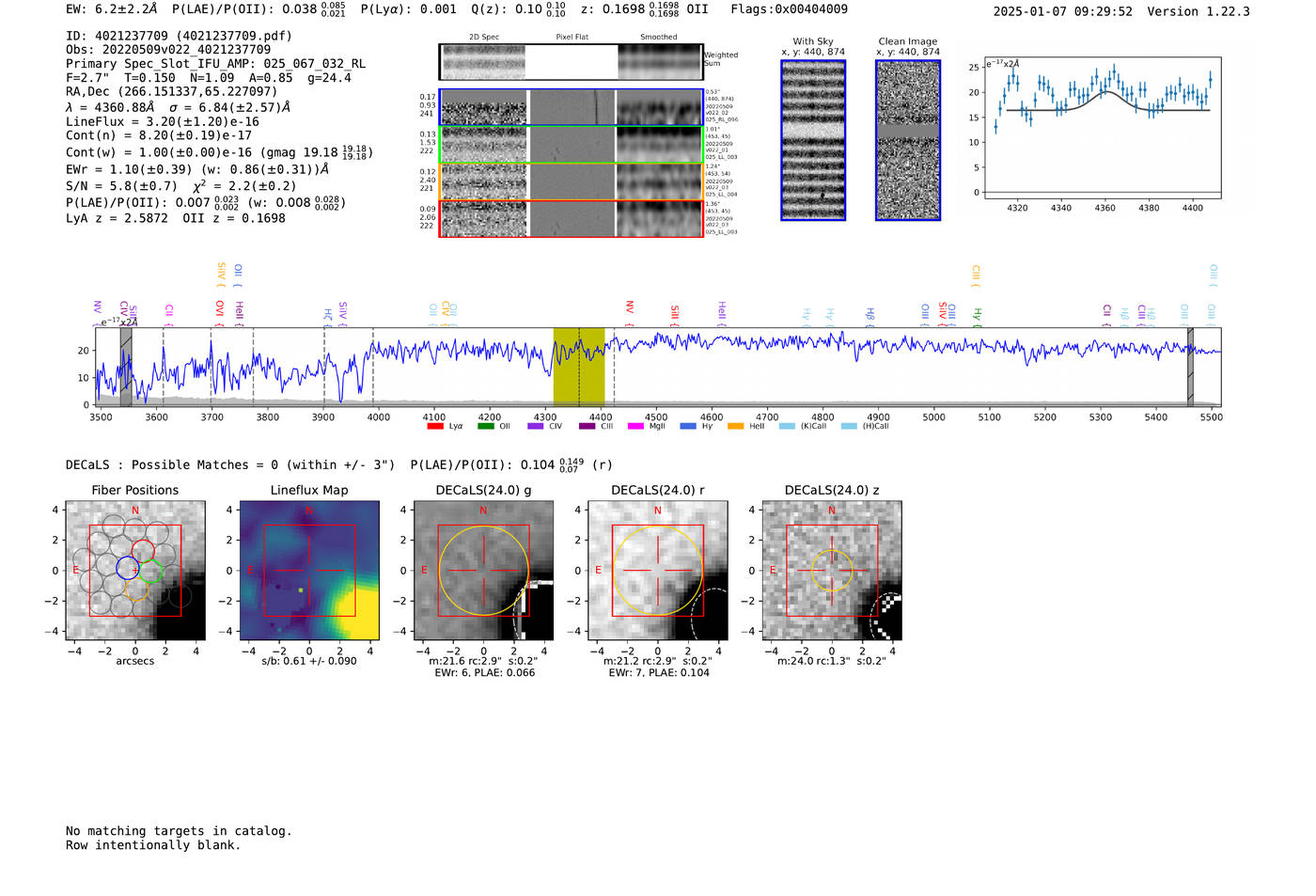Click the Obs: 20220509v022_4021237709 line

tap(168, 50)
